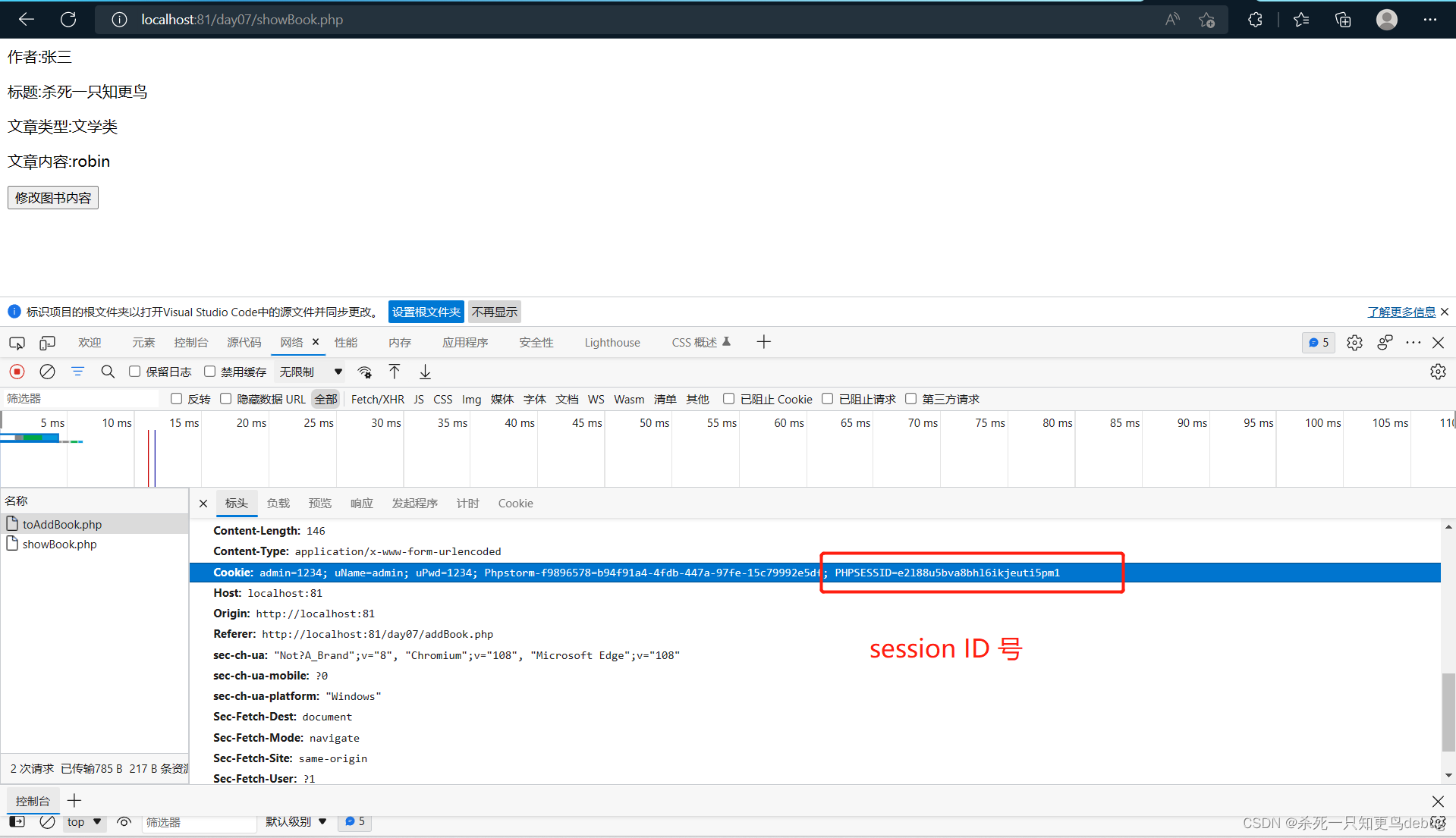1456x838 pixels.
Task: Open DevTools feedback/activity icon
Action: tap(1385, 343)
